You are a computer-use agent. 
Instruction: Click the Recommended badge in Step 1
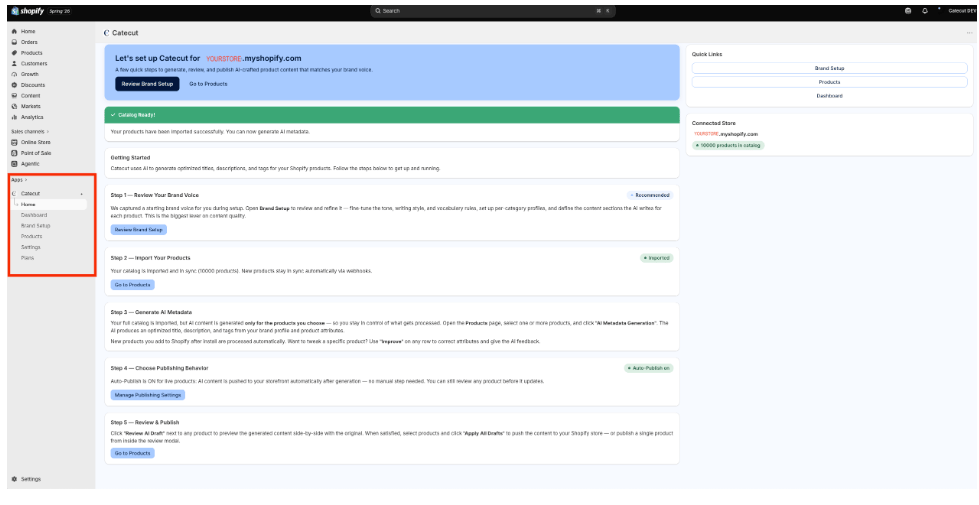pyautogui.click(x=650, y=195)
